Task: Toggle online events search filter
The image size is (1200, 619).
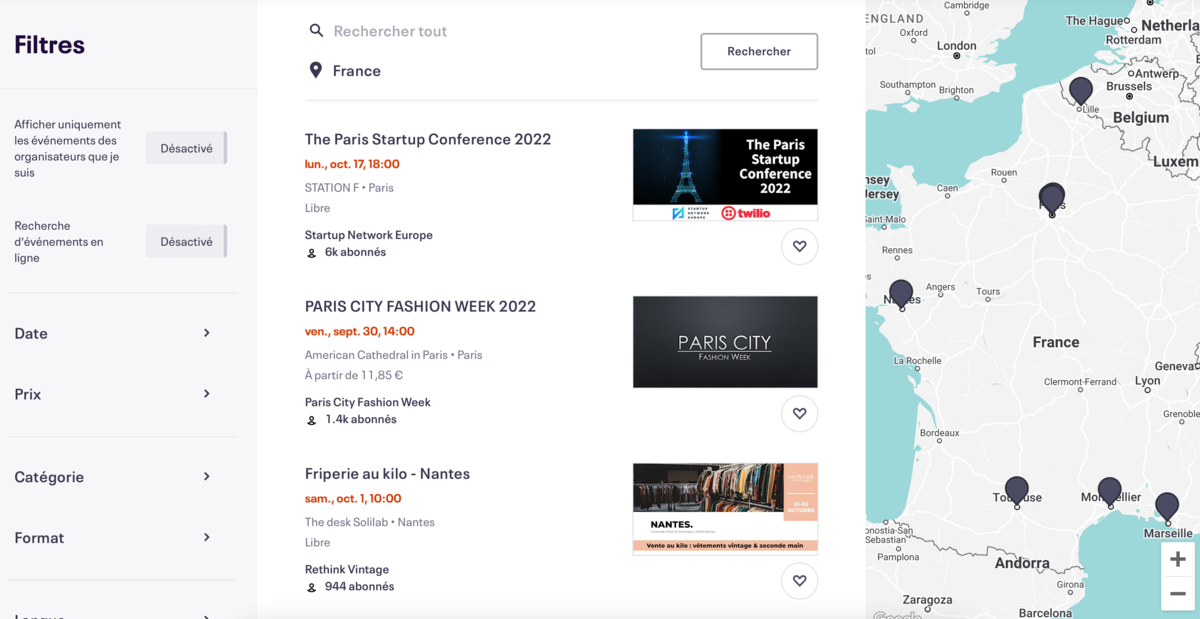Action: tap(187, 241)
